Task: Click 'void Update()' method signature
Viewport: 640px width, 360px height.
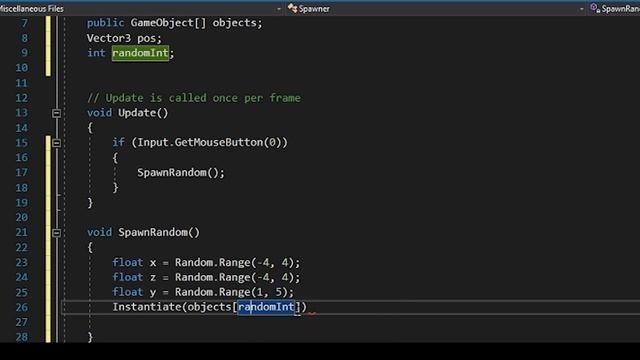Action: [x=127, y=113]
